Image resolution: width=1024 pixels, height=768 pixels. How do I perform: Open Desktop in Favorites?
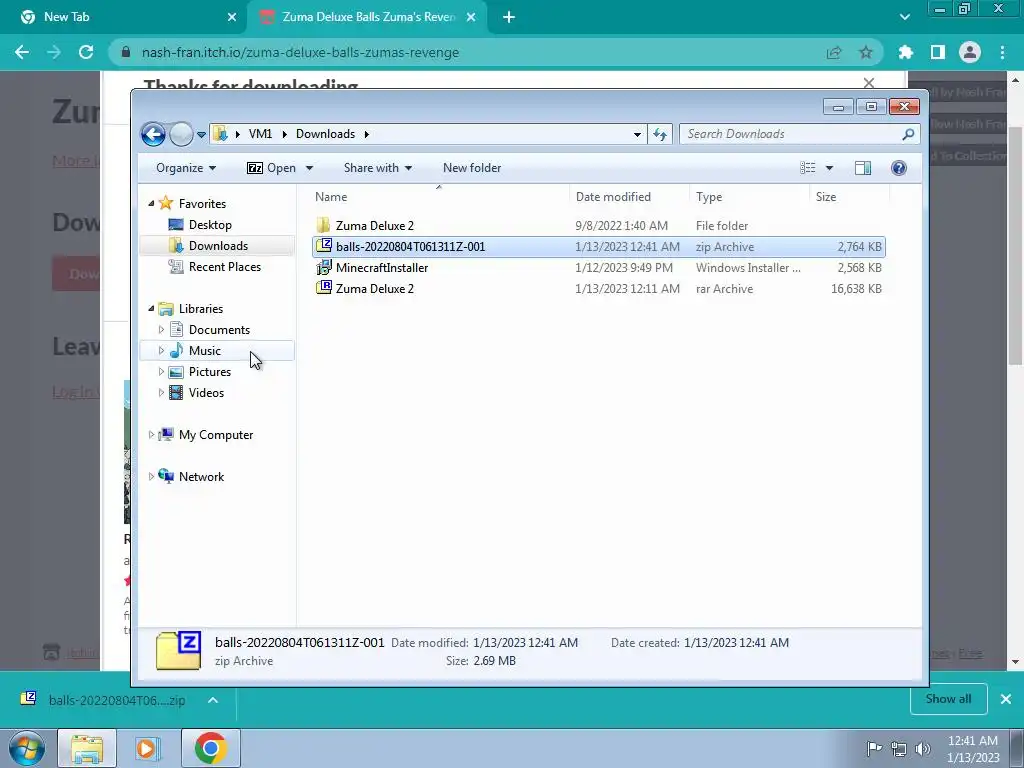(210, 225)
